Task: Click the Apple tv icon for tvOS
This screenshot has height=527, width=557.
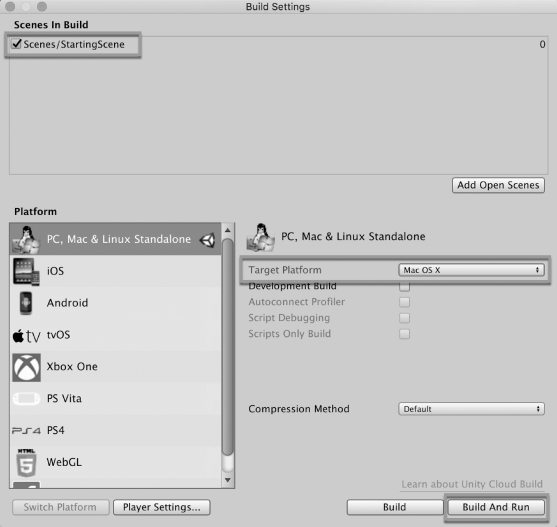Action: tap(26, 336)
